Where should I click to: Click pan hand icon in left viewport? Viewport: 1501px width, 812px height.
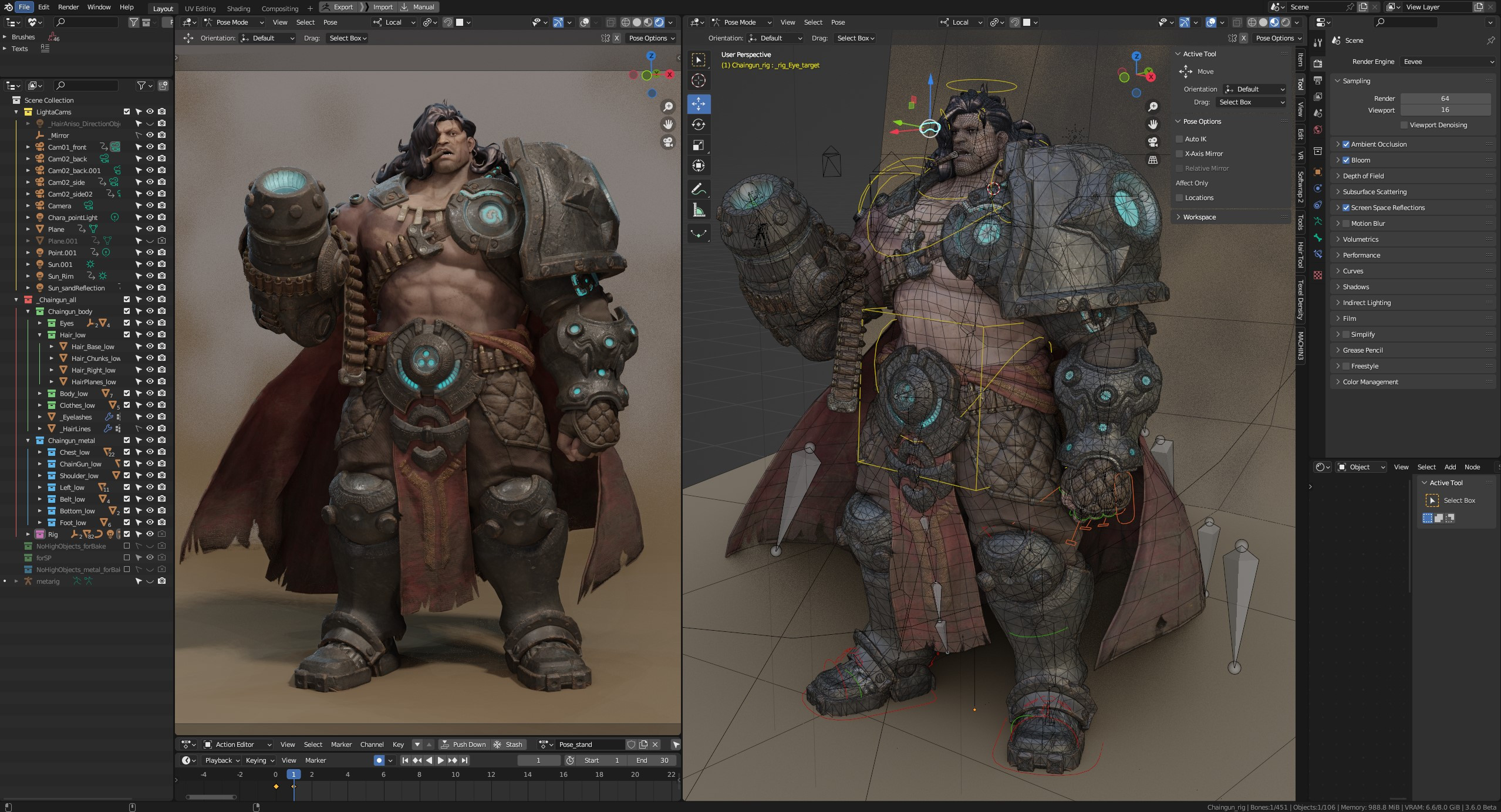click(667, 124)
